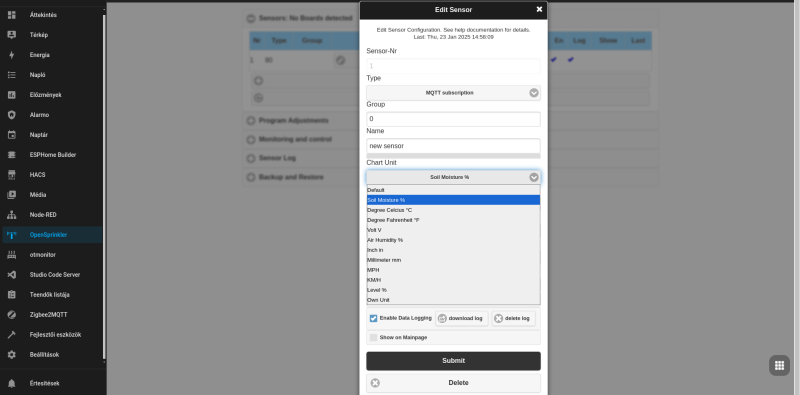Select Soil Moisture % option

coord(453,200)
